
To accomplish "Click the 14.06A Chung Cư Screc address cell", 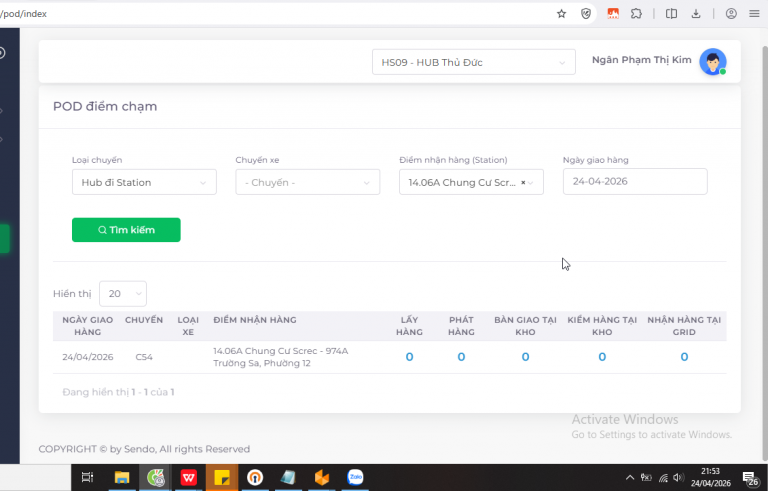I will pos(281,357).
